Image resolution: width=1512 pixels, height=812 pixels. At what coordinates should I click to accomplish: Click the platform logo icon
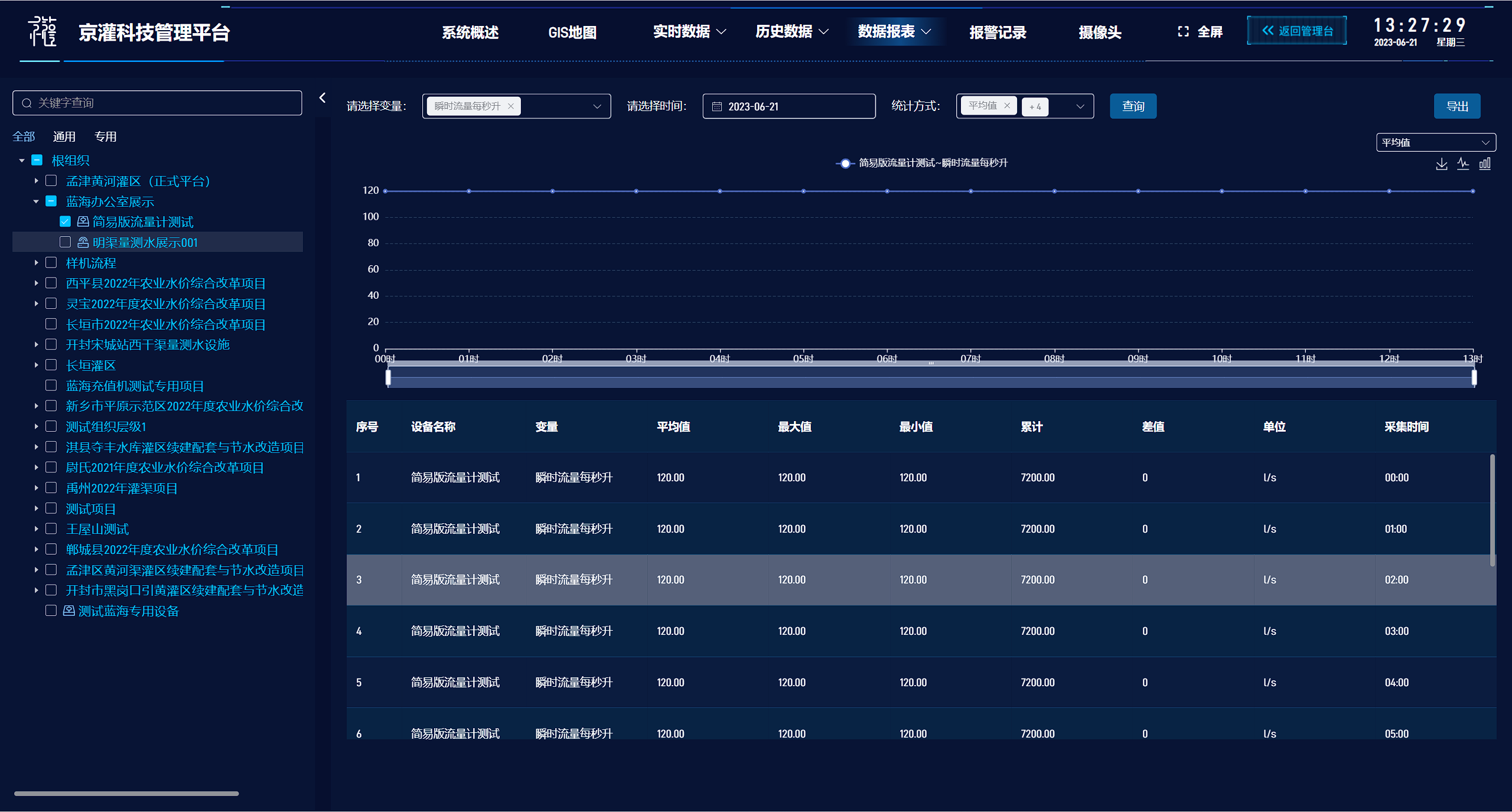[43, 31]
